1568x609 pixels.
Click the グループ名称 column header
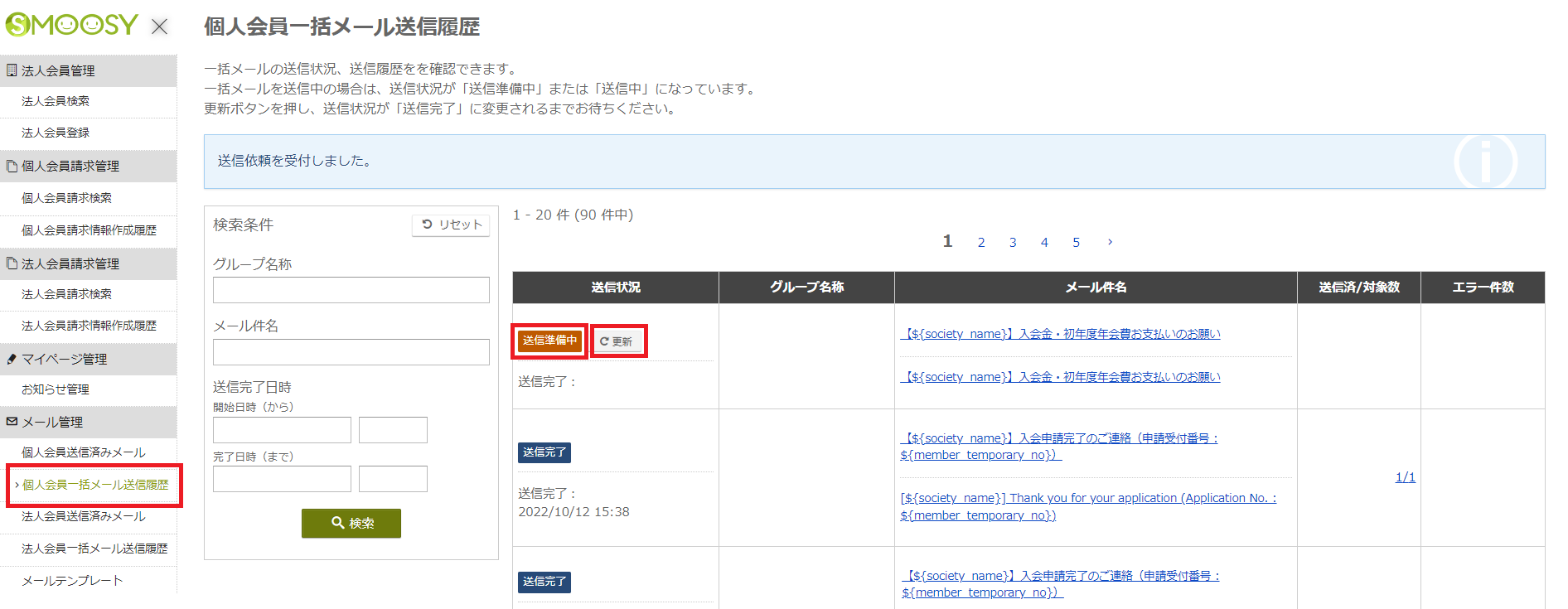(x=806, y=288)
